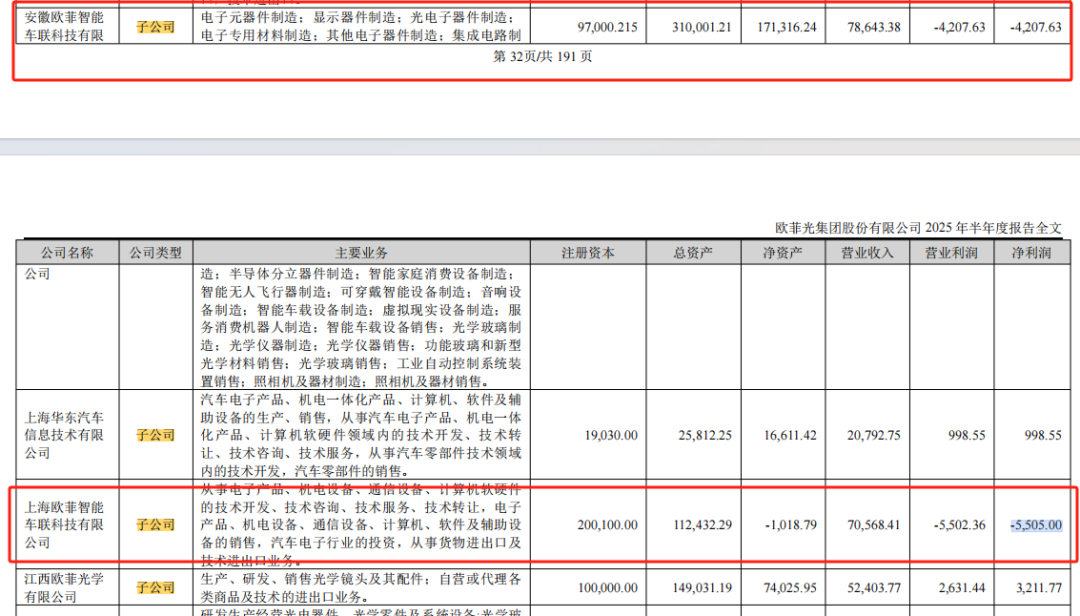Click company name 上海欧菲智能车联科技有限公司
Screen dimensions: 1080x616
coord(66,524)
